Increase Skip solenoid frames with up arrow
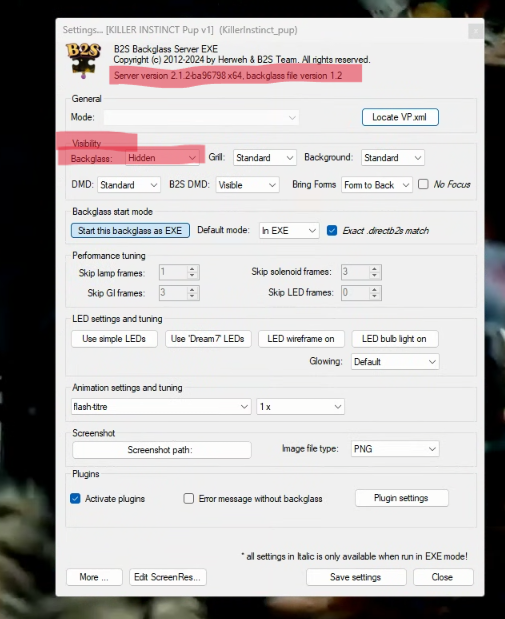 click(374, 268)
